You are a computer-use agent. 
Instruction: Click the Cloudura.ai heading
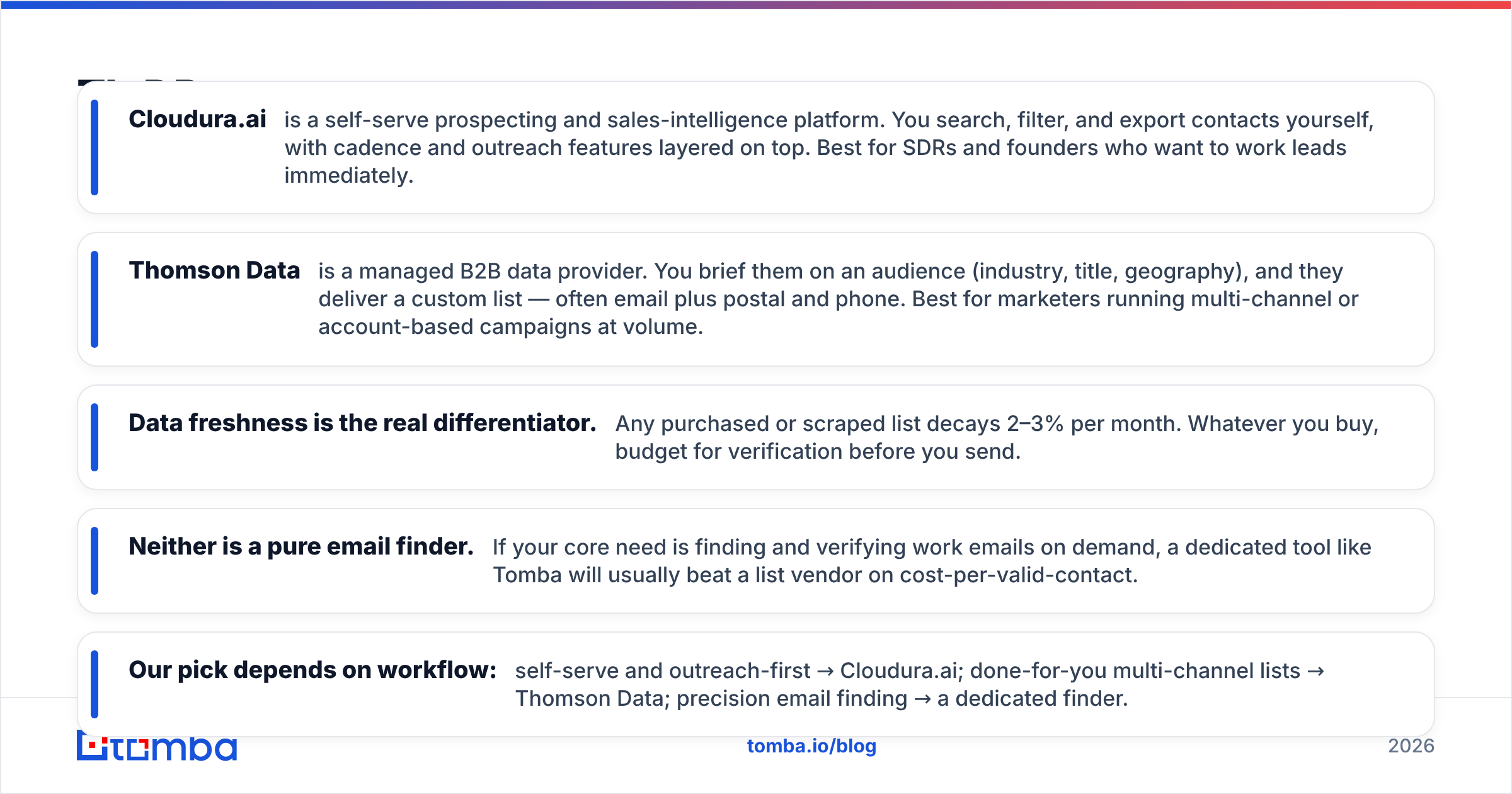(197, 119)
